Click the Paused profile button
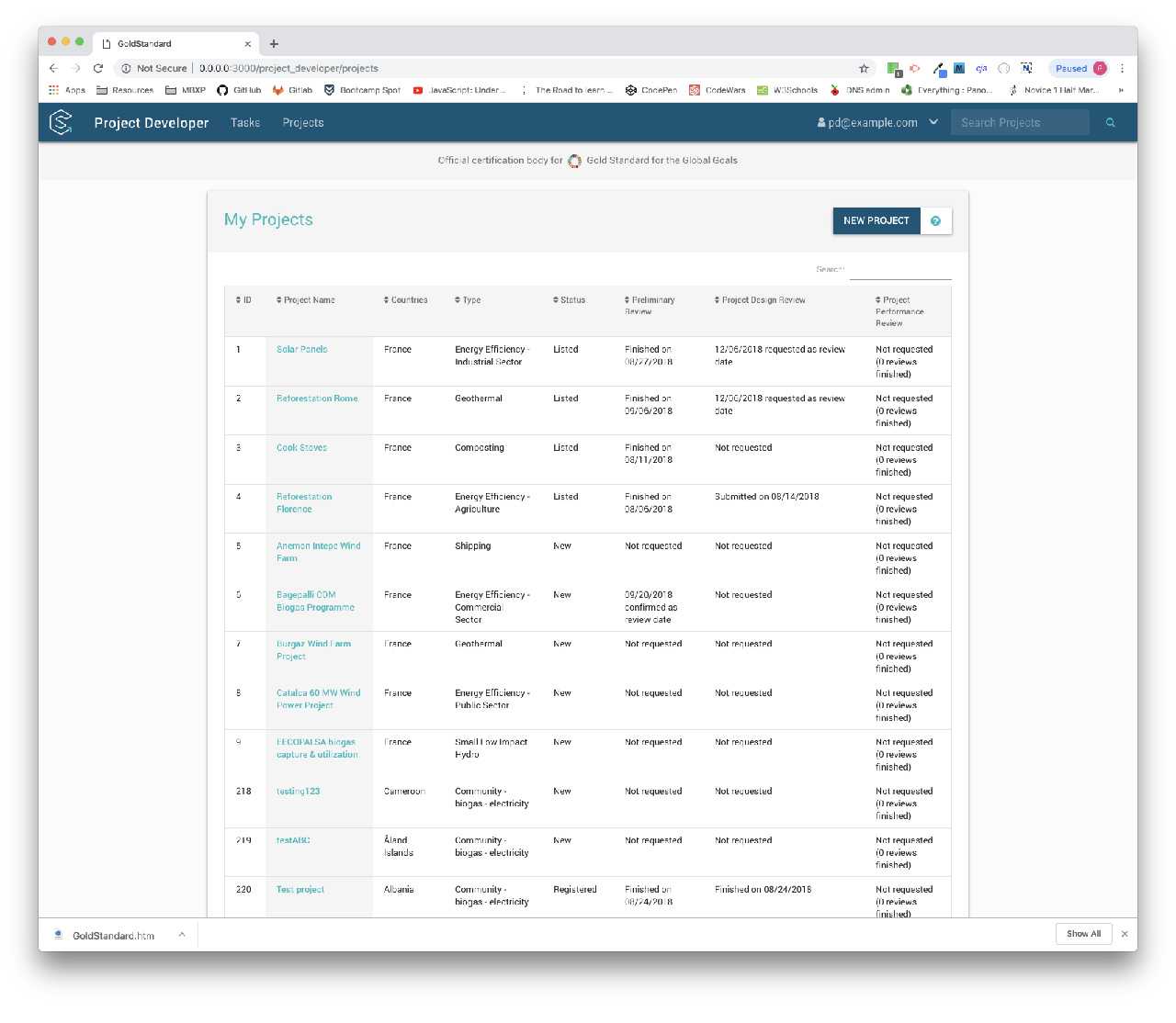Screen dimensions: 1176x1023 click(1079, 68)
